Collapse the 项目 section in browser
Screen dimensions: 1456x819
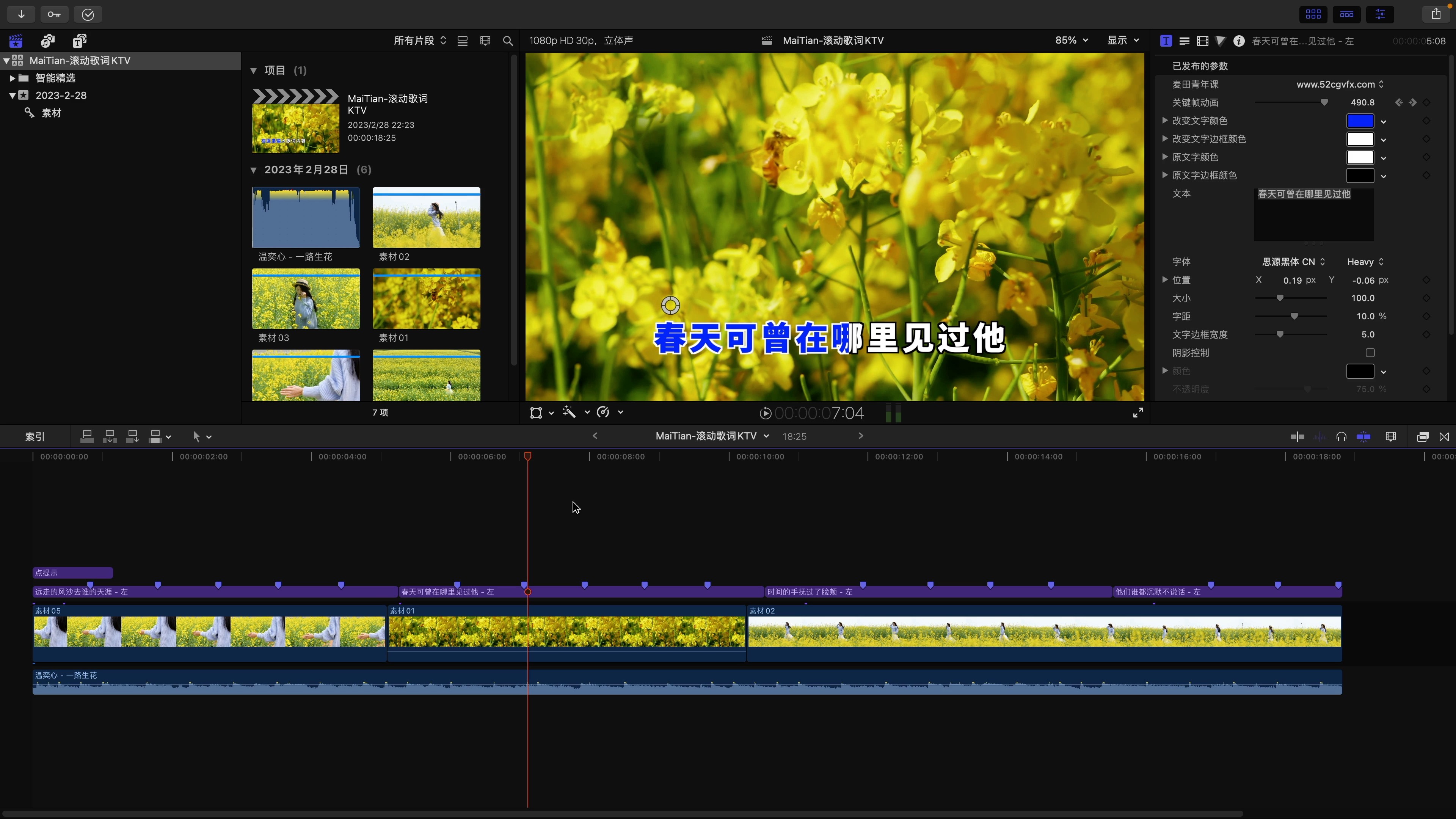[253, 71]
